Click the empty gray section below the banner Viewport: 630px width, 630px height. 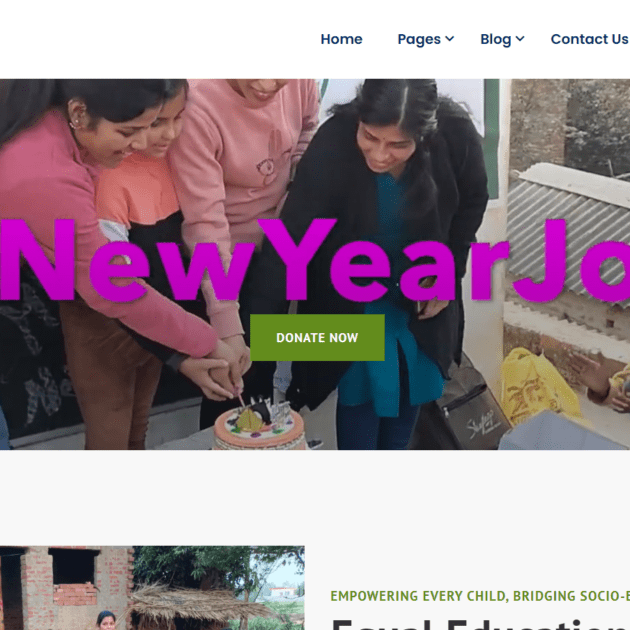(x=315, y=497)
